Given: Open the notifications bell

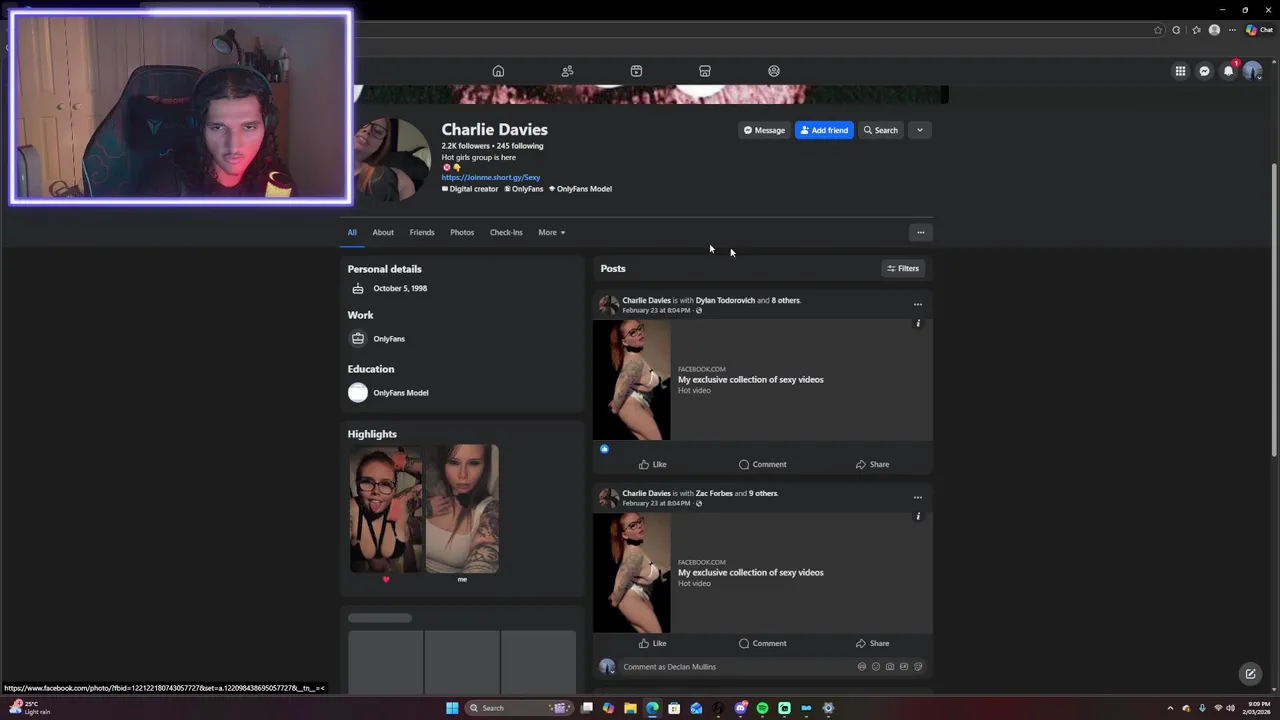Looking at the screenshot, I should coord(1228,71).
